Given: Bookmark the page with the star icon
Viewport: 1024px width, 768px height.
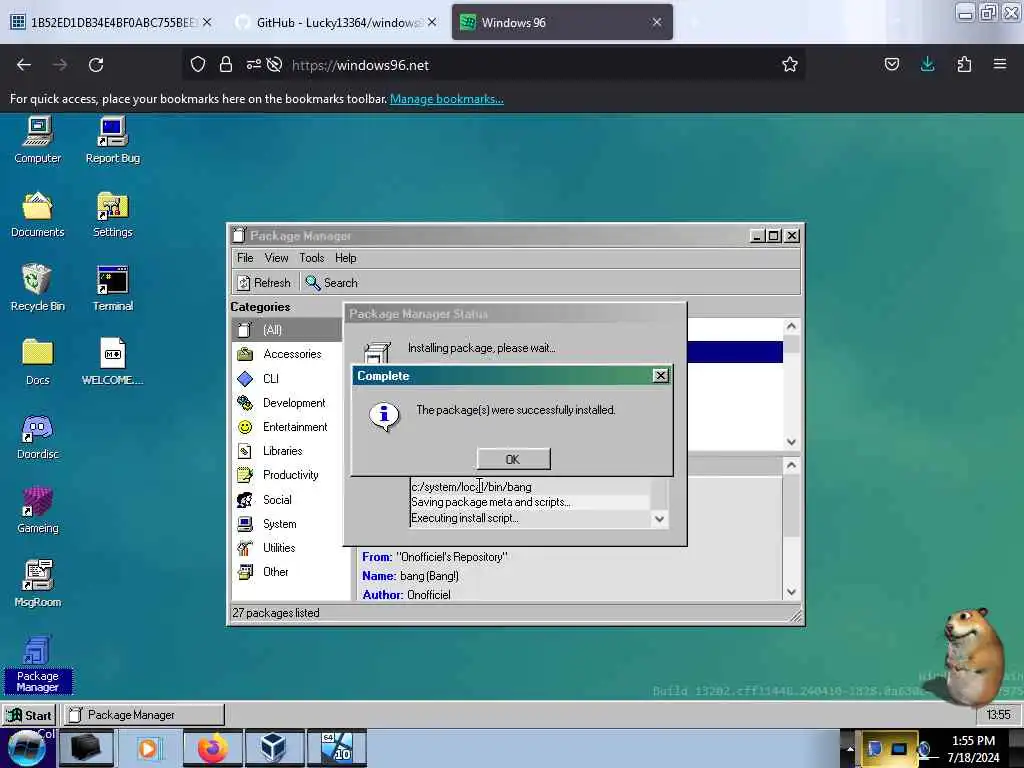Looking at the screenshot, I should 790,65.
